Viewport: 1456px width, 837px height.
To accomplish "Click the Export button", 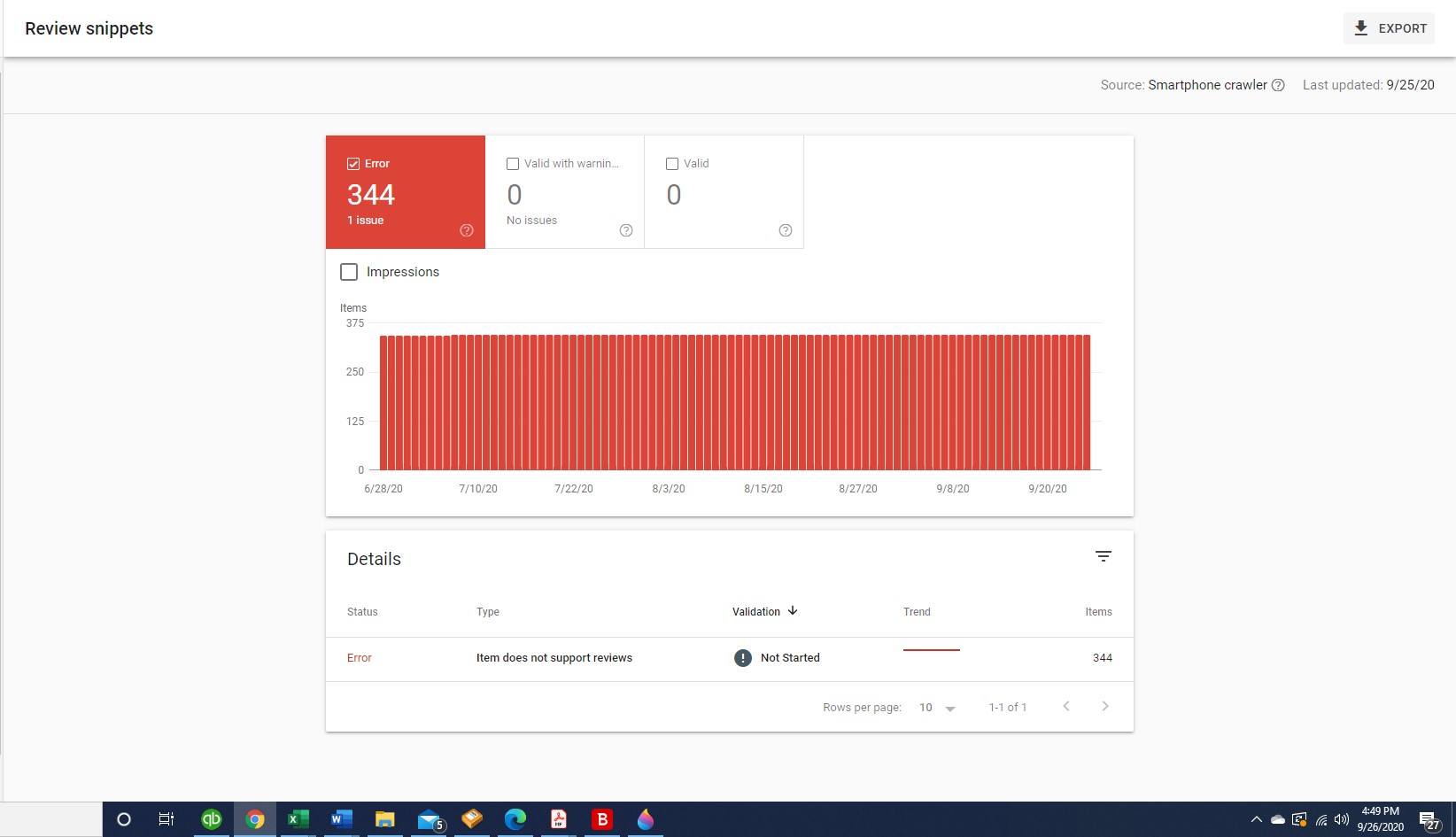I will (1389, 28).
